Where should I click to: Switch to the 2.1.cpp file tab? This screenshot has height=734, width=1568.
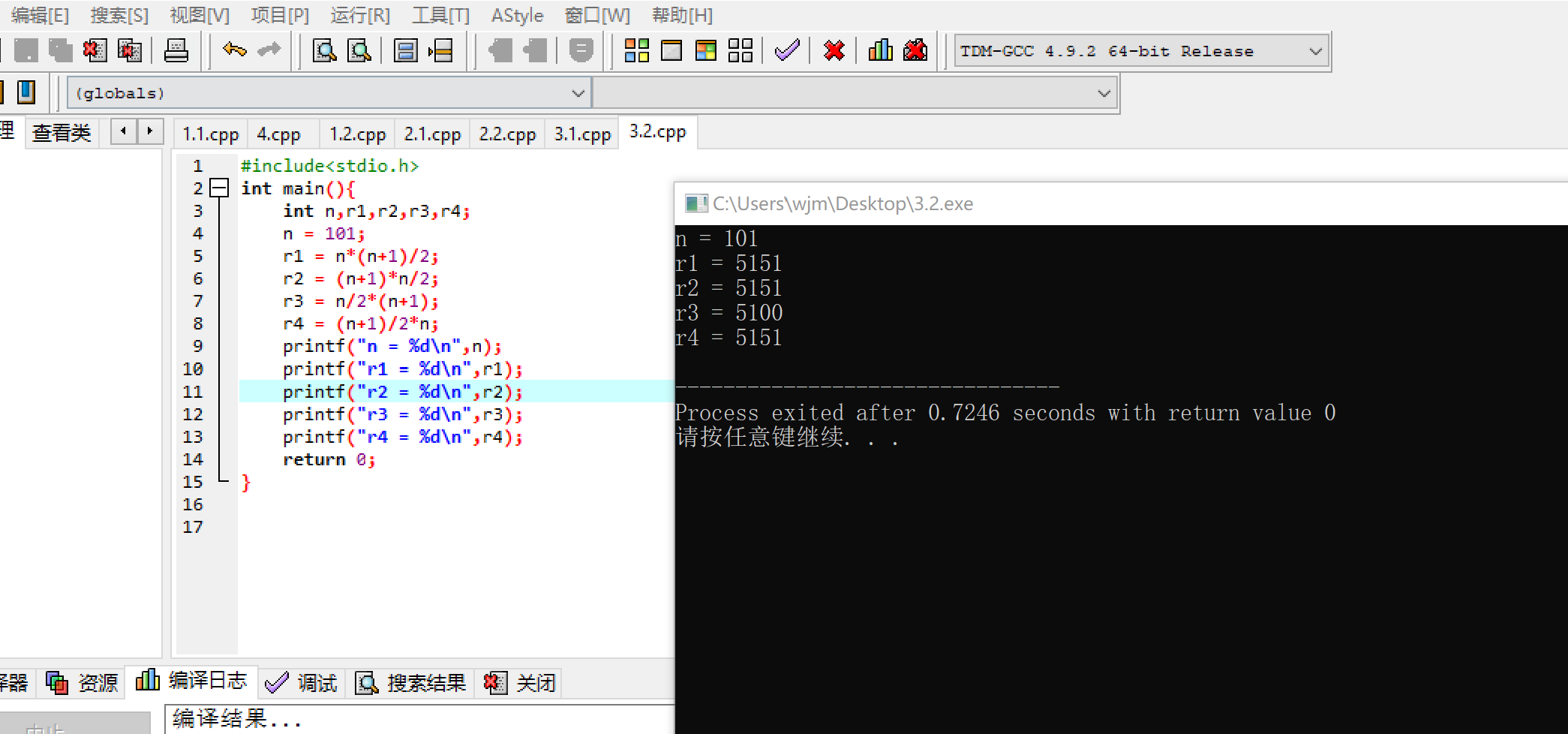pyautogui.click(x=433, y=134)
